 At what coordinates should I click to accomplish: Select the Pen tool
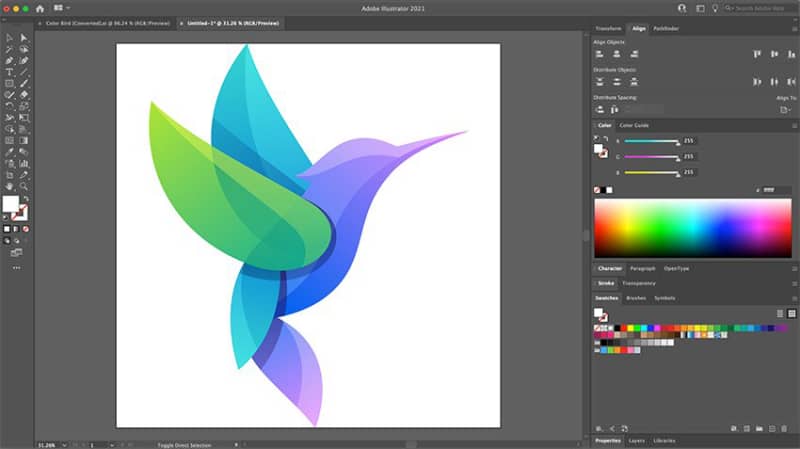[9, 61]
